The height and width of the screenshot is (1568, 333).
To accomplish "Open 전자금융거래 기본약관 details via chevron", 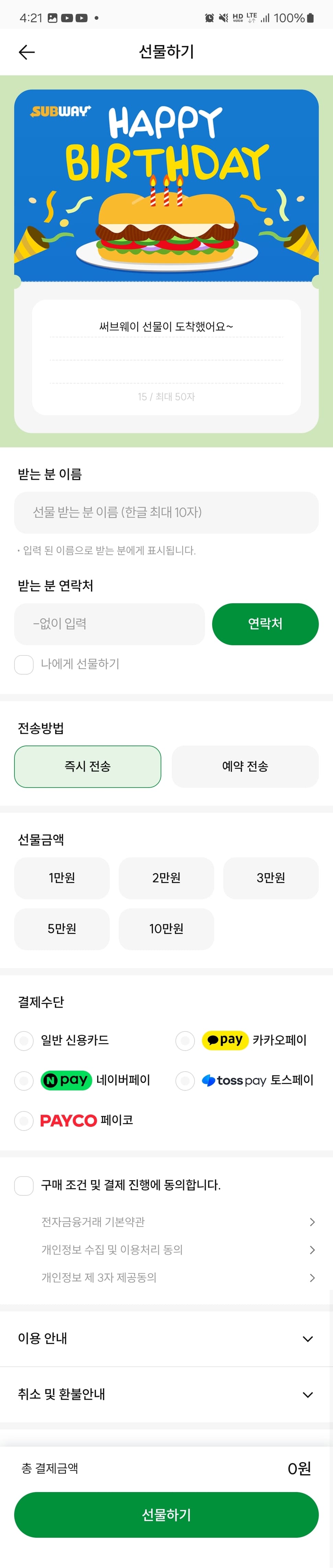I will pyautogui.click(x=313, y=1222).
